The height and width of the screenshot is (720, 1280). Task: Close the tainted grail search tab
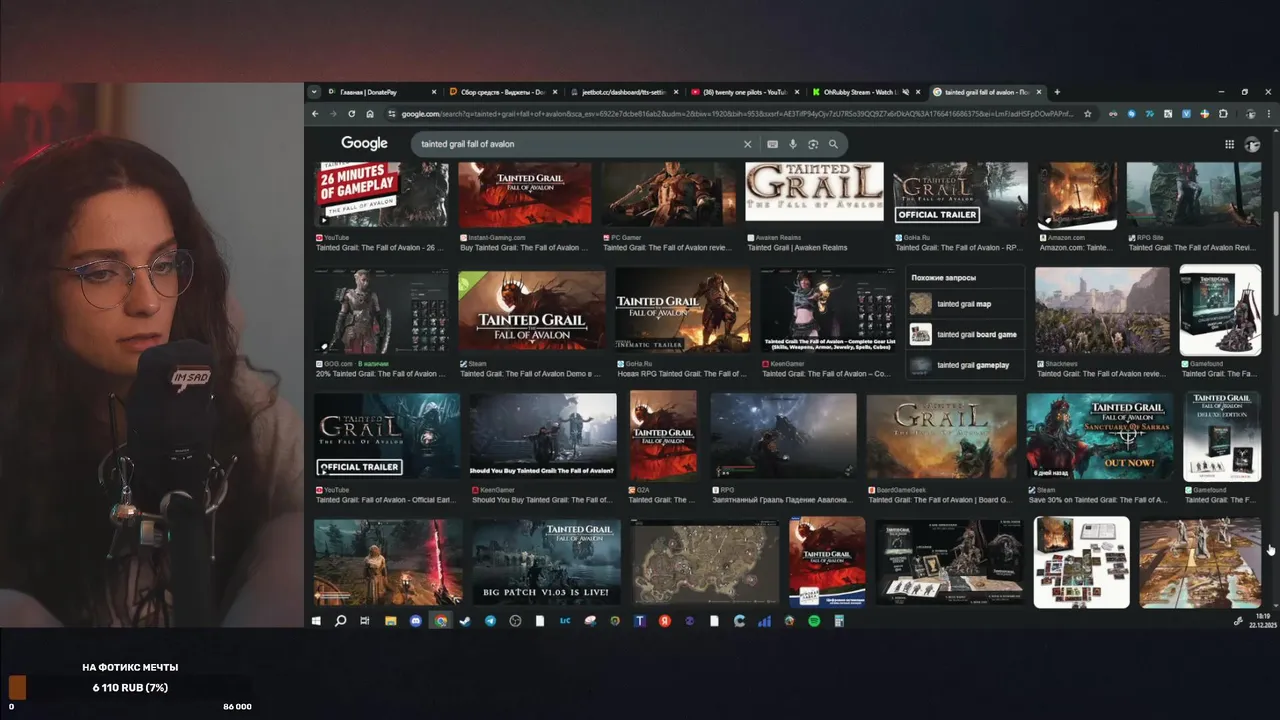tap(1039, 92)
